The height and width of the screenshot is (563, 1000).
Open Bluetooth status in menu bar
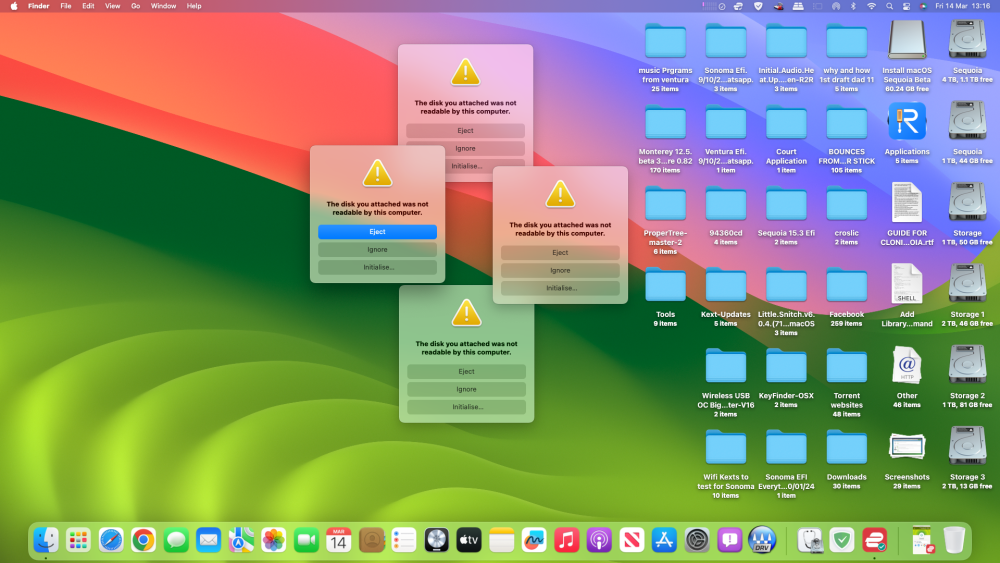[853, 6]
